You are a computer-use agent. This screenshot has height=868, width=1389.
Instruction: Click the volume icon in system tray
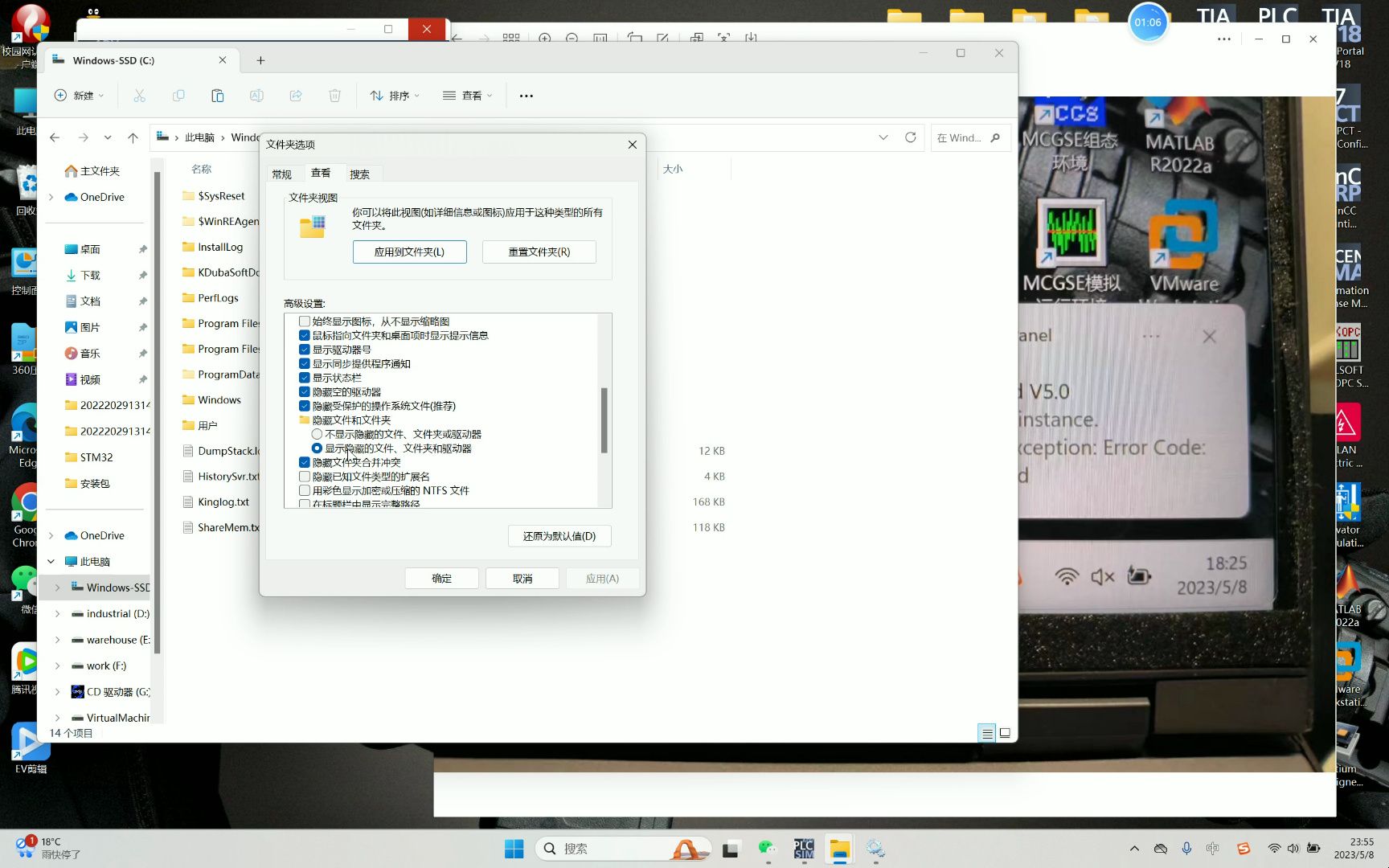tap(1293, 849)
